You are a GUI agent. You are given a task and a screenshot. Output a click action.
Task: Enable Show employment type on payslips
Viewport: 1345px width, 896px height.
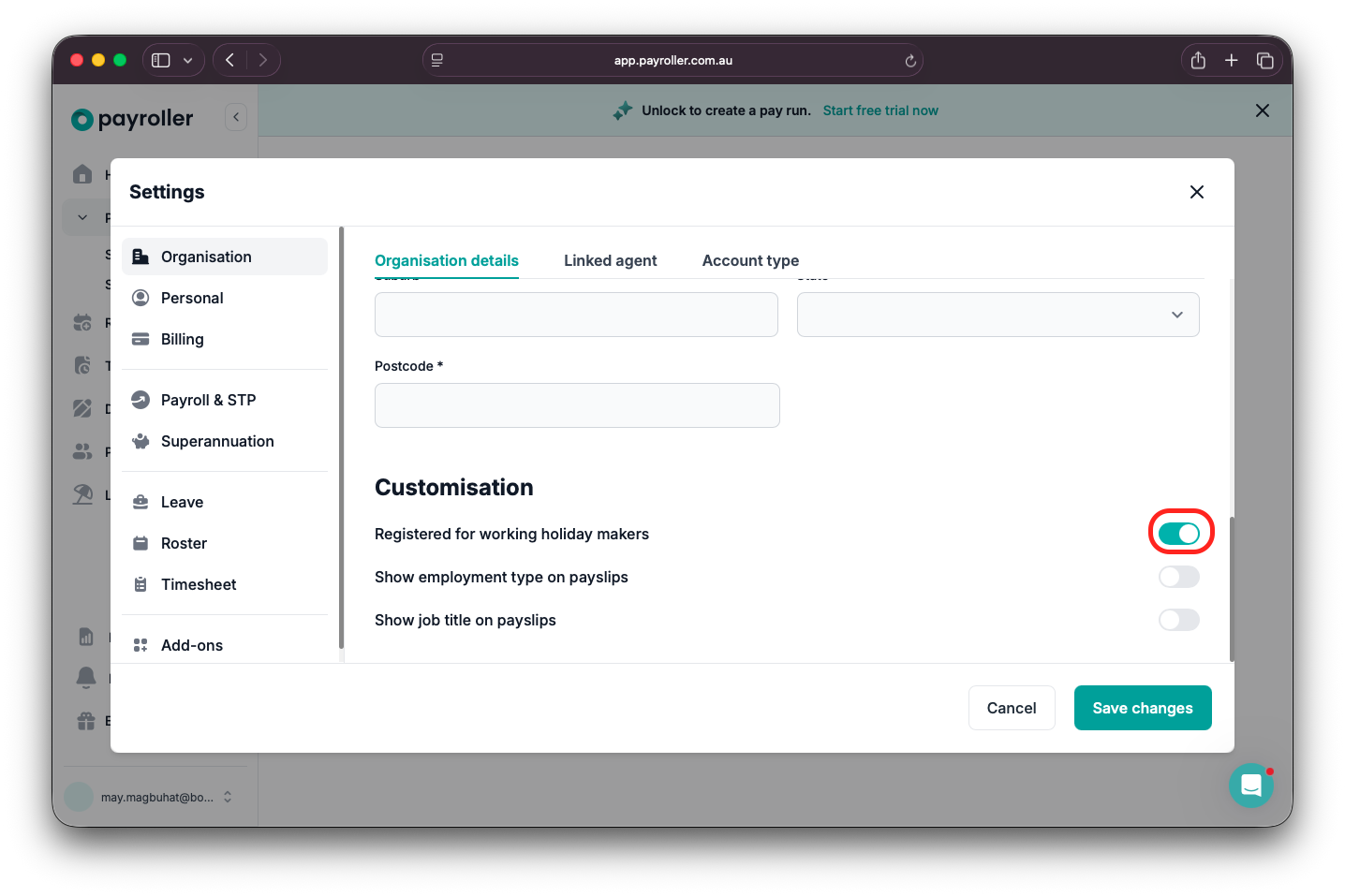(x=1179, y=577)
